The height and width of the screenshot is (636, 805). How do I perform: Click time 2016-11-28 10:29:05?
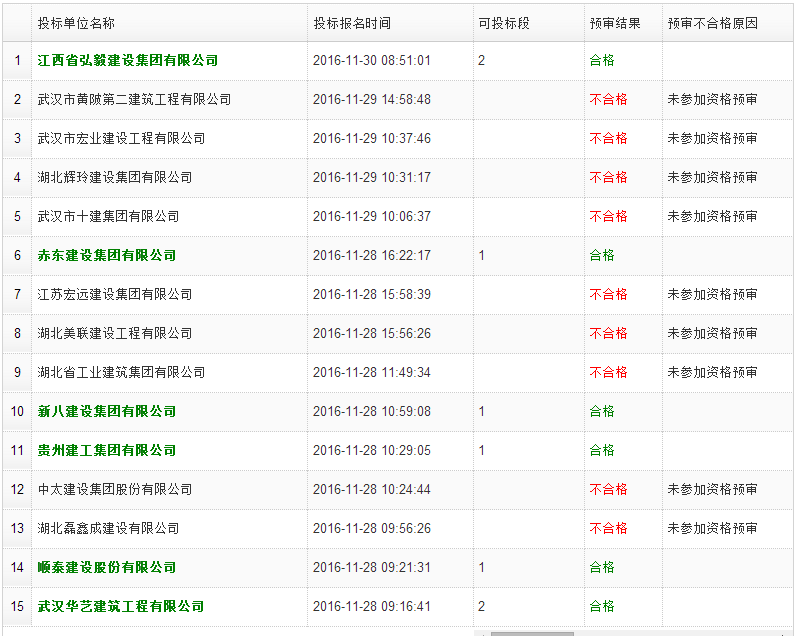[x=372, y=451]
